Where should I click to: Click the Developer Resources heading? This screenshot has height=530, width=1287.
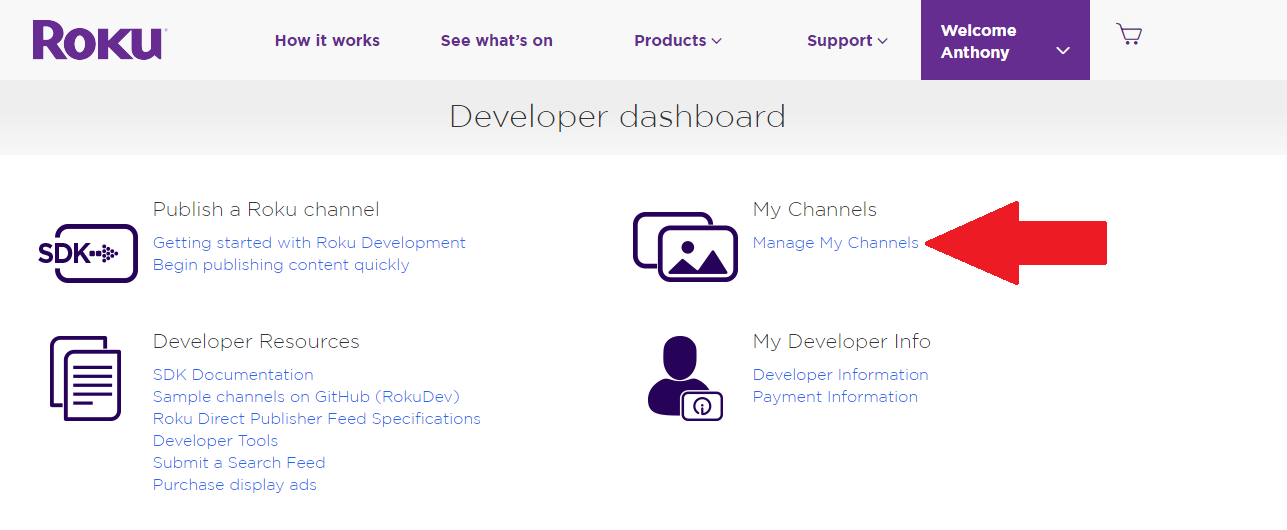point(256,342)
